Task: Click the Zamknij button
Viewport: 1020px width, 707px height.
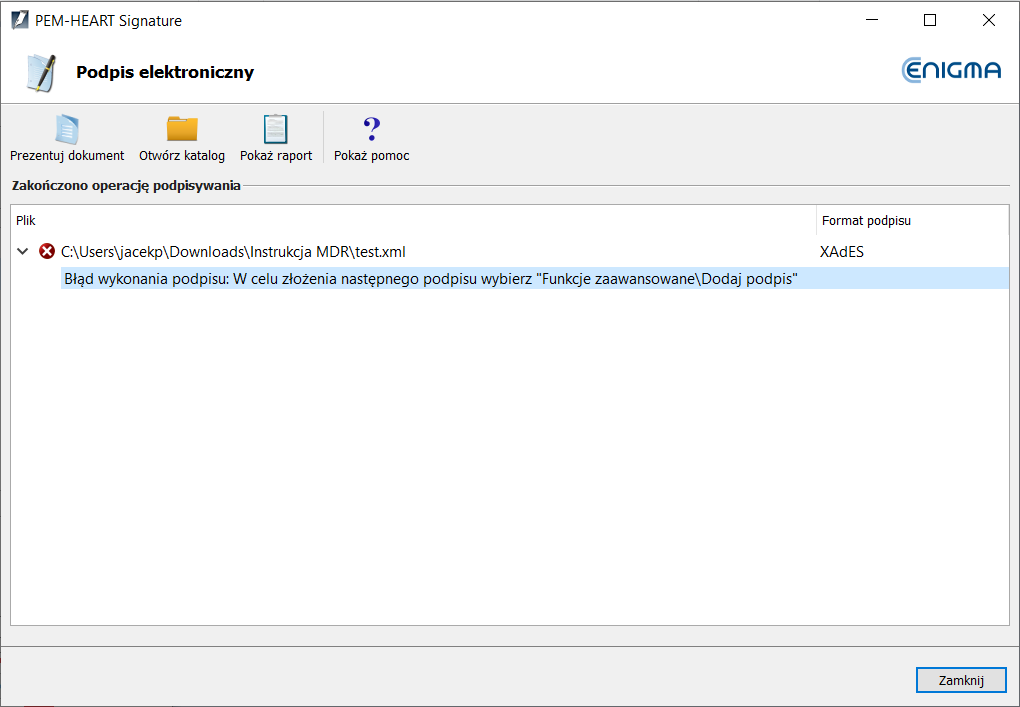Action: tap(961, 680)
